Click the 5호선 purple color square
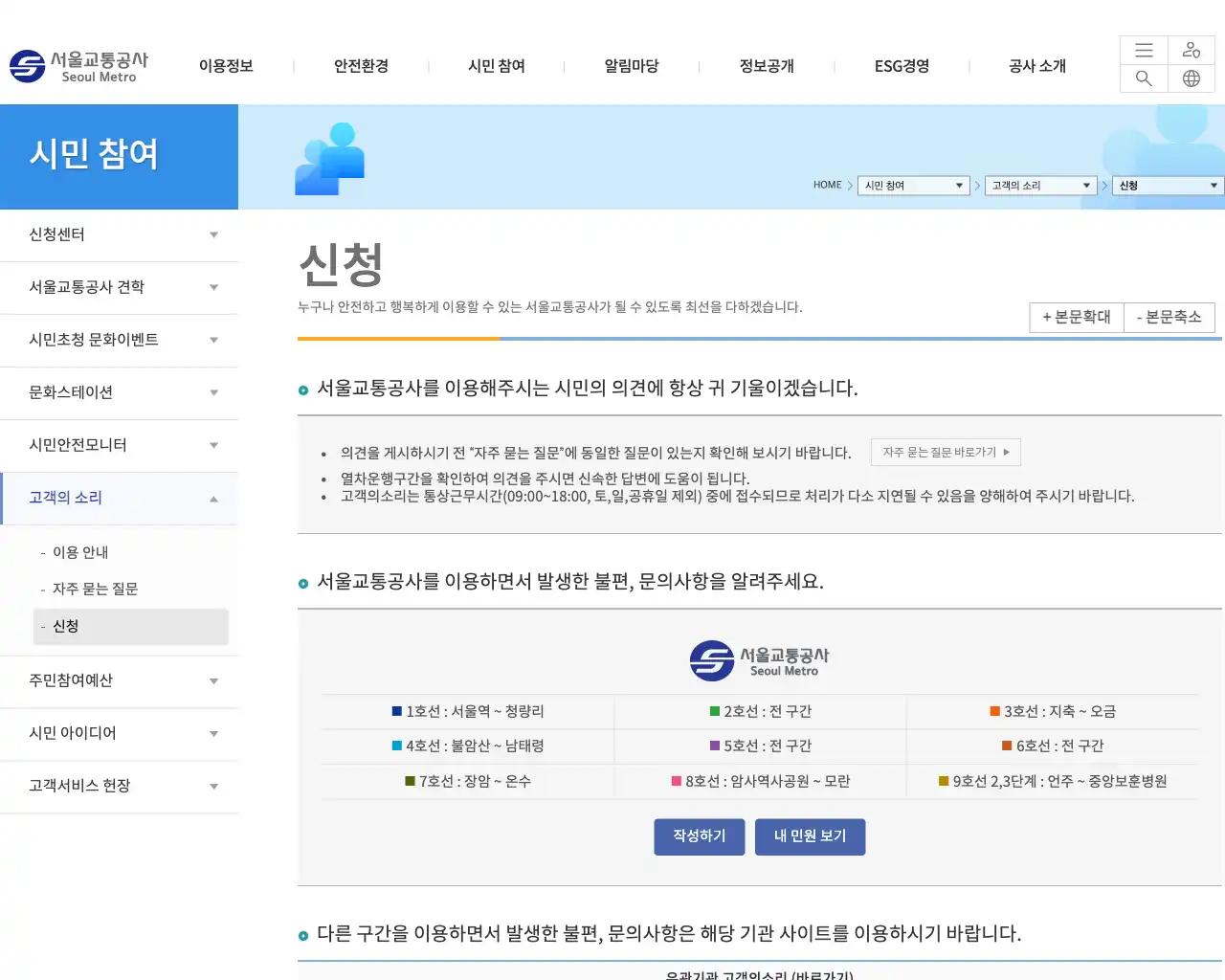 (715, 746)
